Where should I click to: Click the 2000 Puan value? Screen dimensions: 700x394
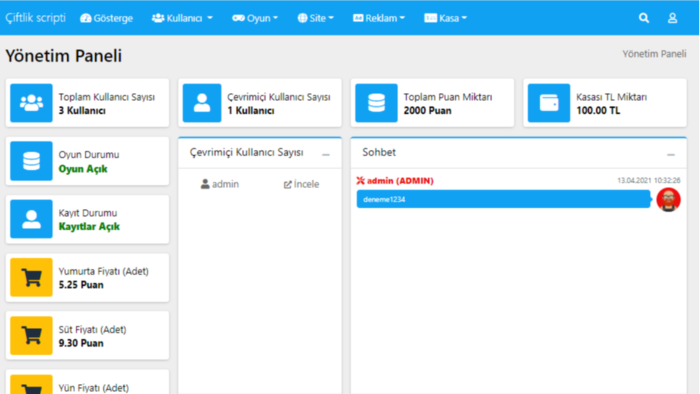pyautogui.click(x=428, y=111)
